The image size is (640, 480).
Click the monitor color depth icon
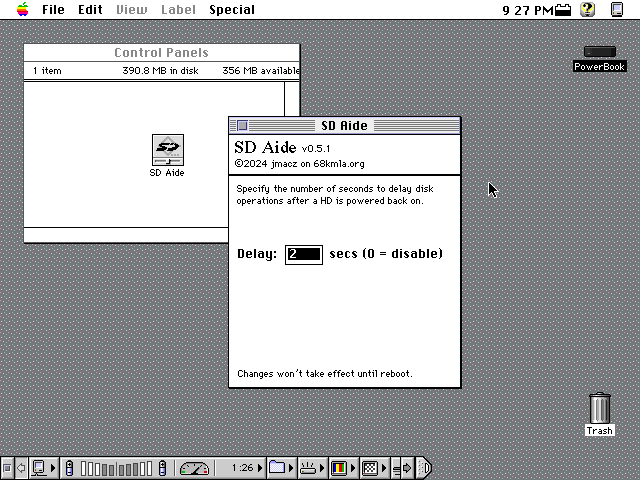tap(339, 468)
